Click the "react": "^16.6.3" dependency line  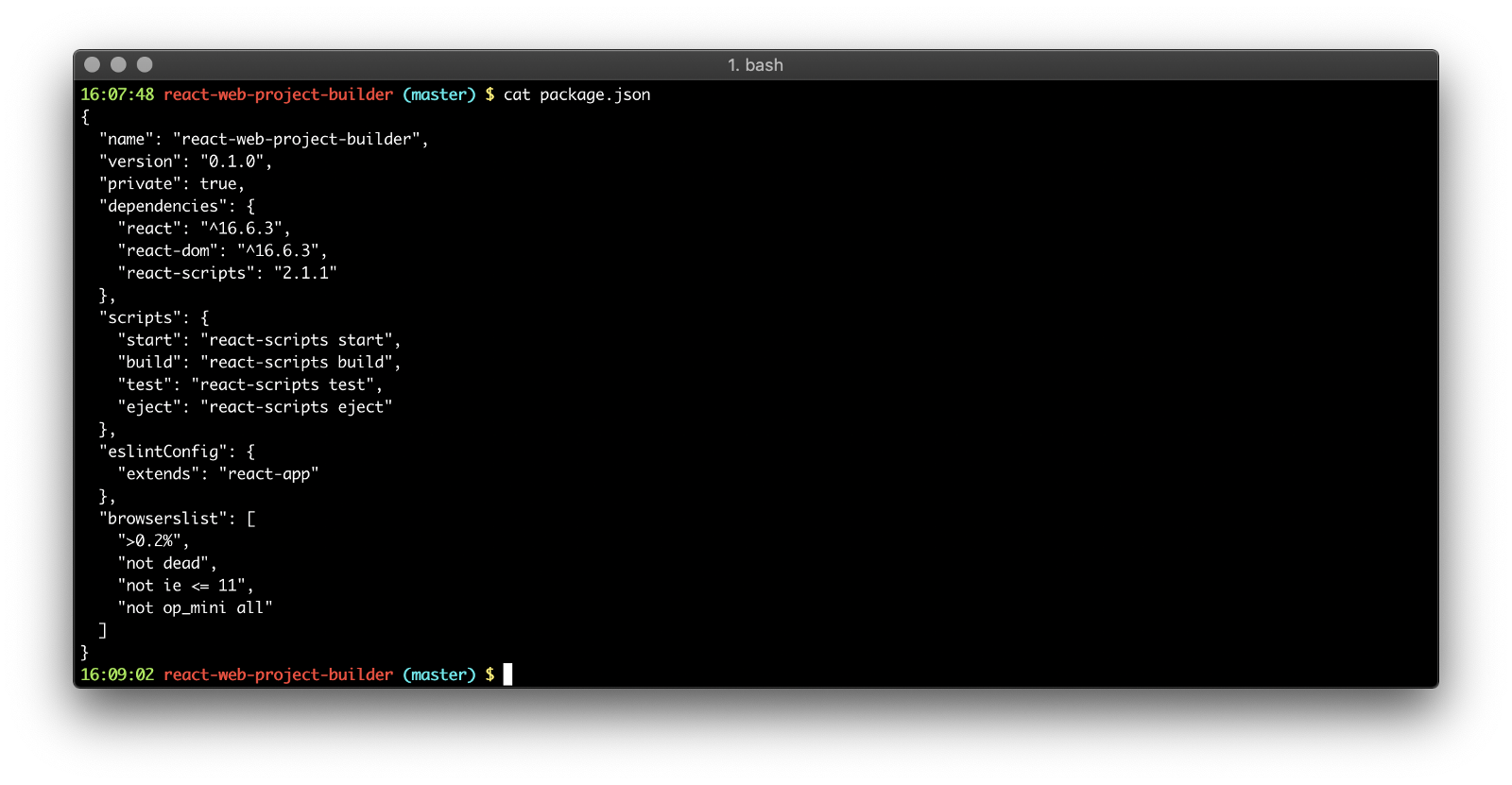(204, 229)
